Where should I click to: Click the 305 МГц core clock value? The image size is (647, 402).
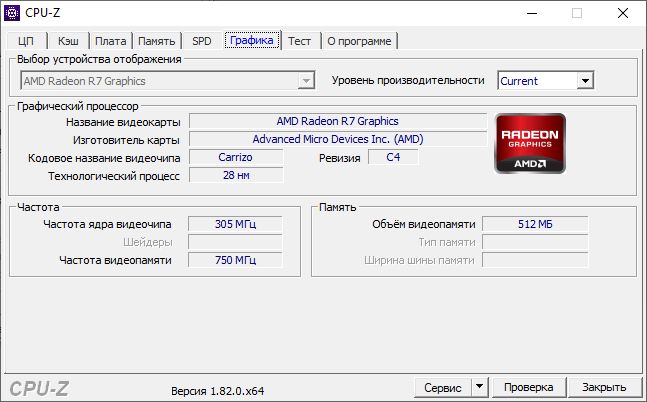235,224
